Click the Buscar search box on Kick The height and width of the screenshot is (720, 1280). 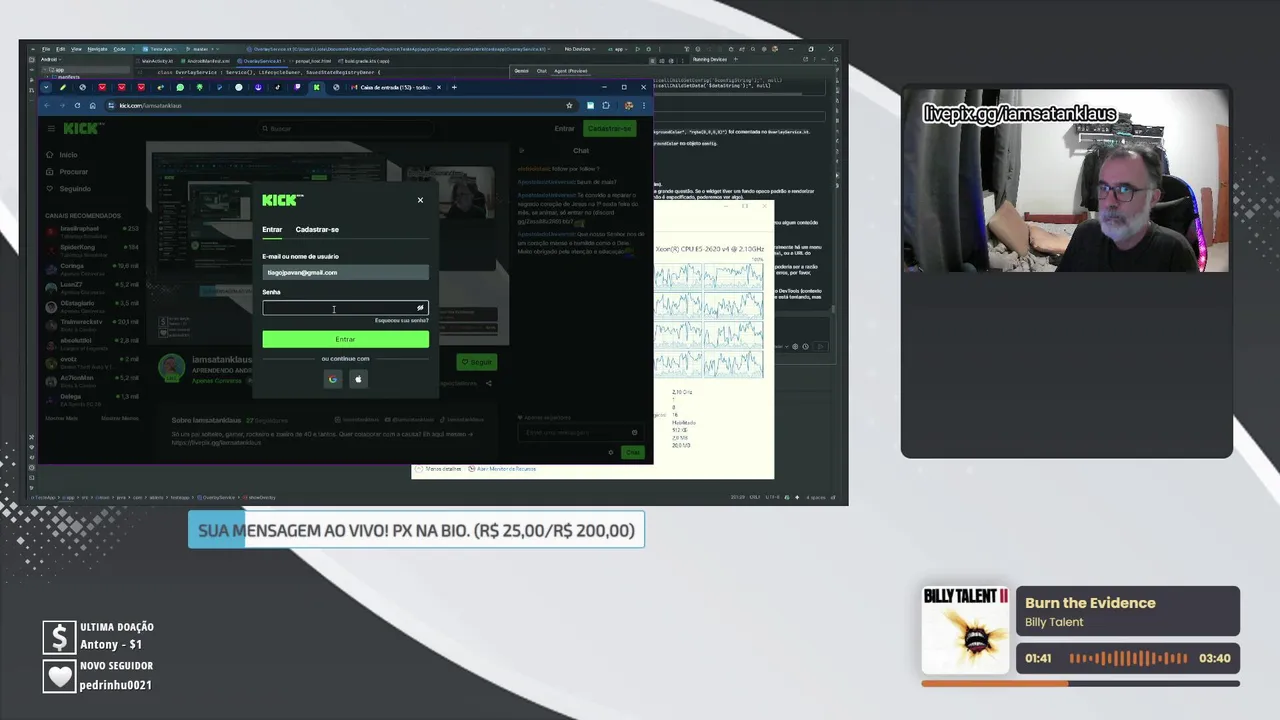(x=347, y=128)
